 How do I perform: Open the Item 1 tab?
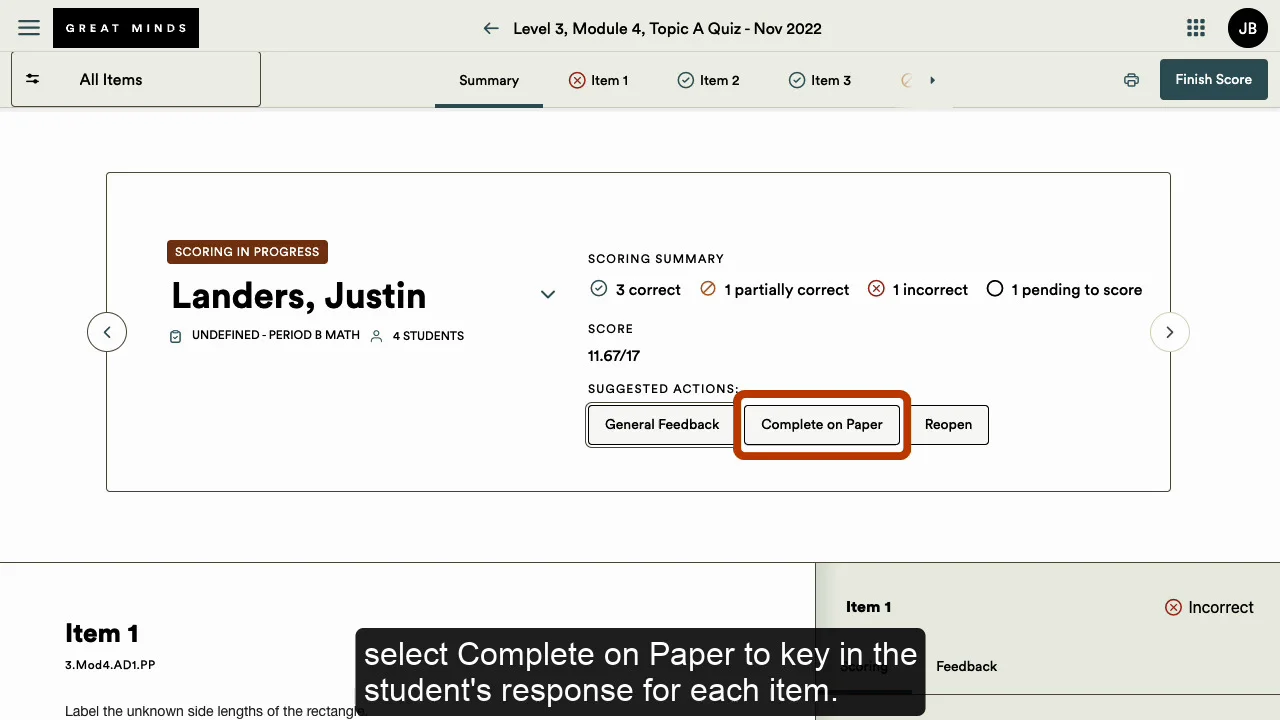(x=599, y=80)
